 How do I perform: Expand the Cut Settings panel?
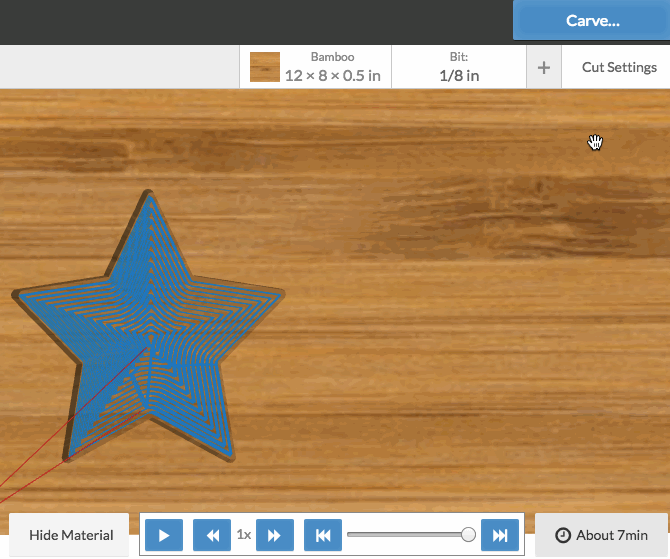tap(619, 67)
